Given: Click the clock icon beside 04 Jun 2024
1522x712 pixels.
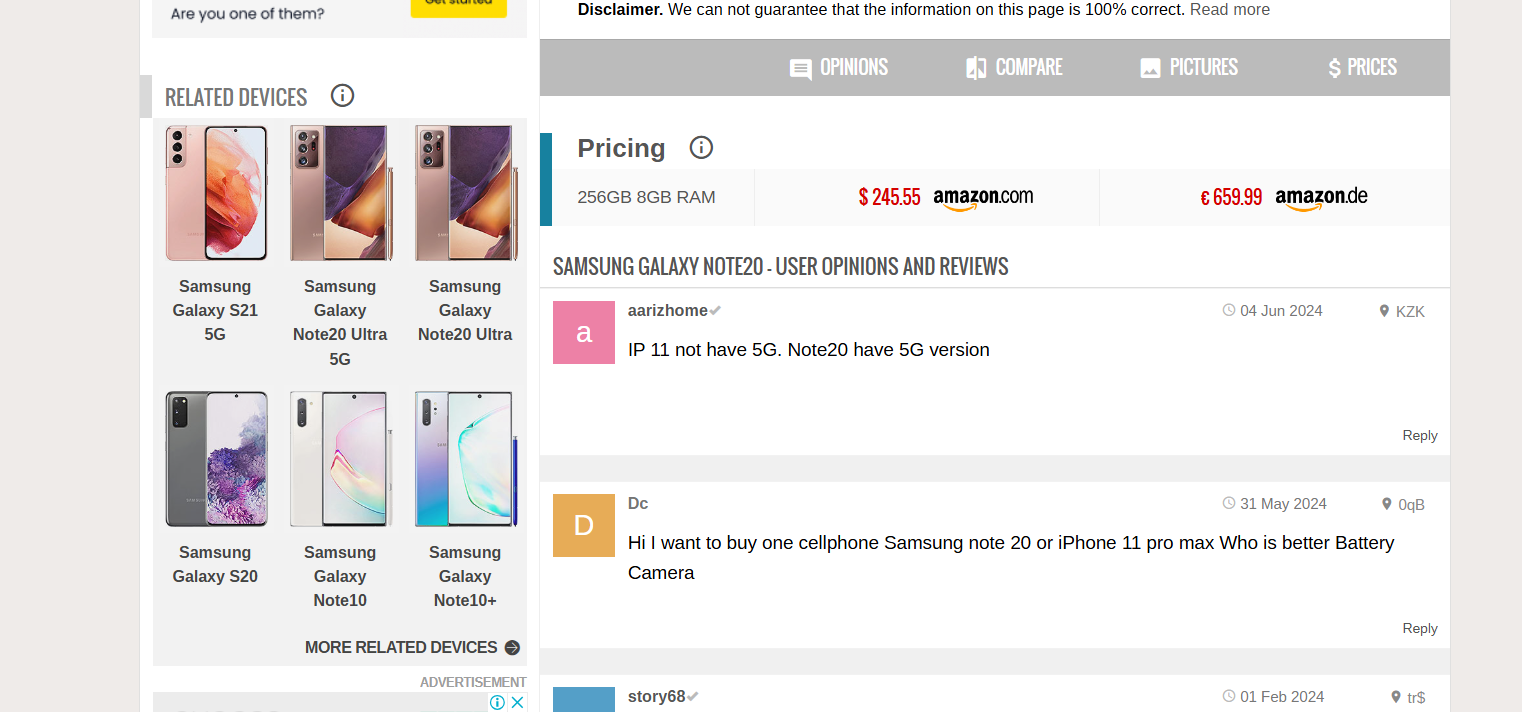Looking at the screenshot, I should tap(1229, 310).
